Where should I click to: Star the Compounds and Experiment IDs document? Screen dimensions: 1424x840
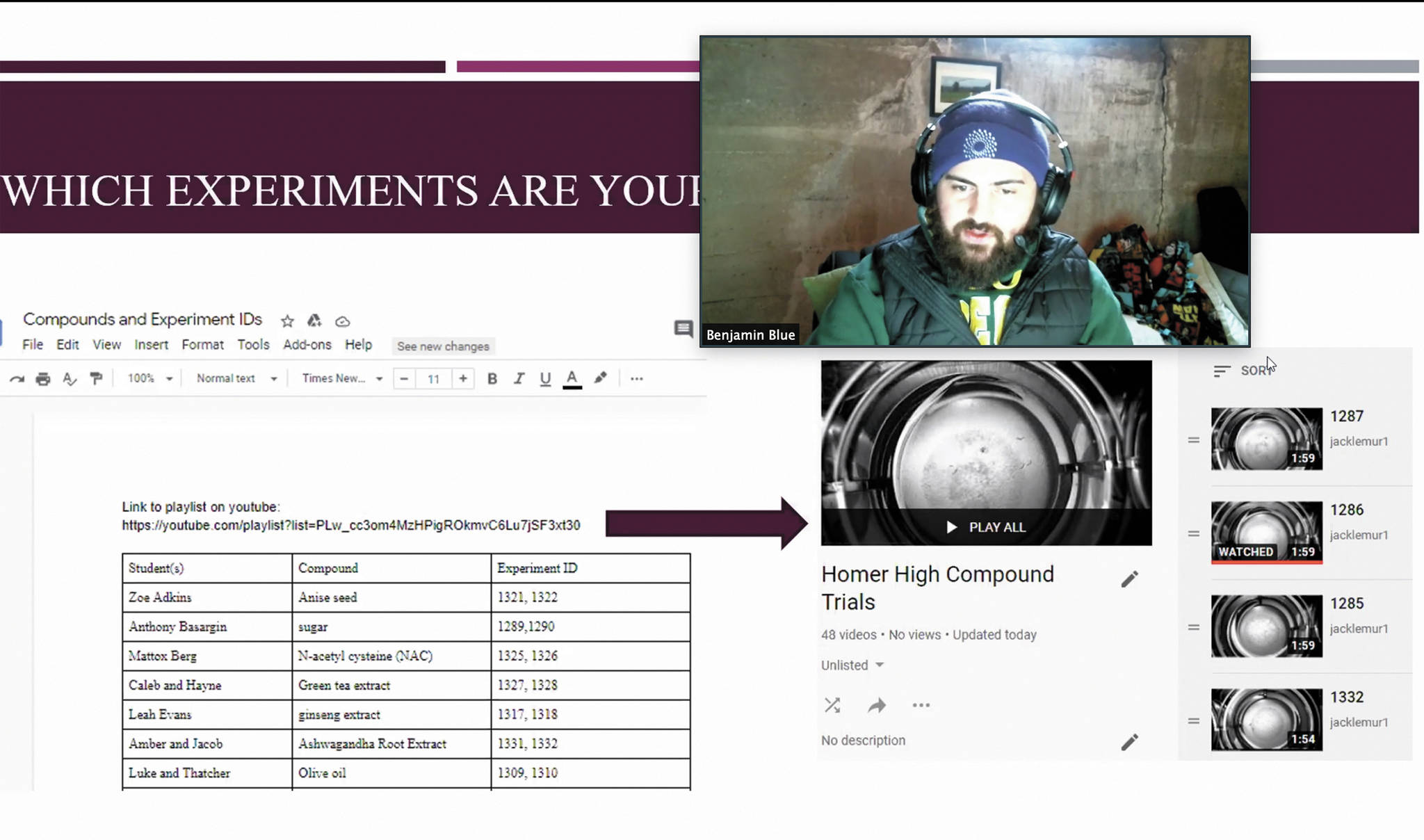click(287, 321)
